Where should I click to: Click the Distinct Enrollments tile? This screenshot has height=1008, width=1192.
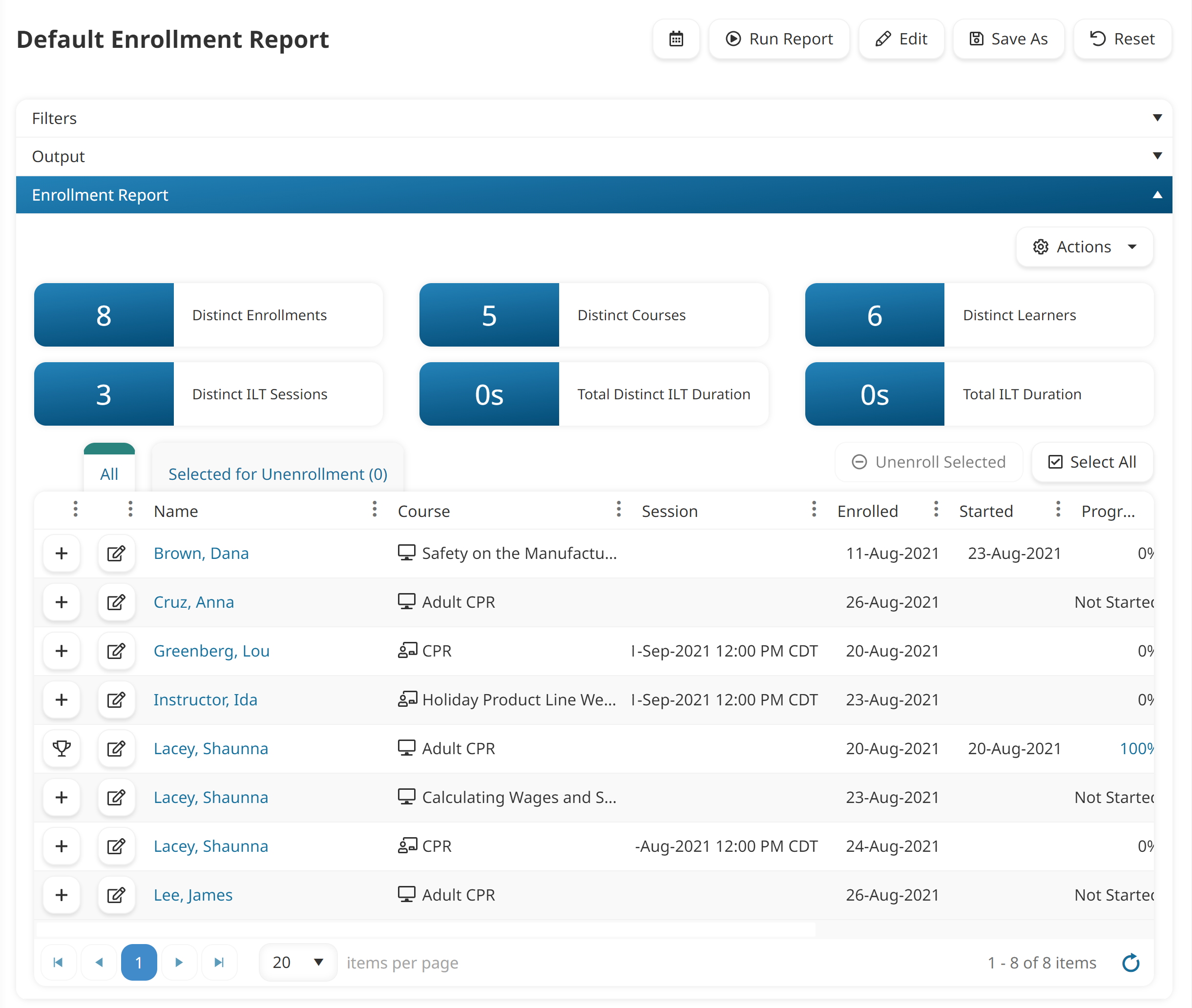tap(208, 315)
